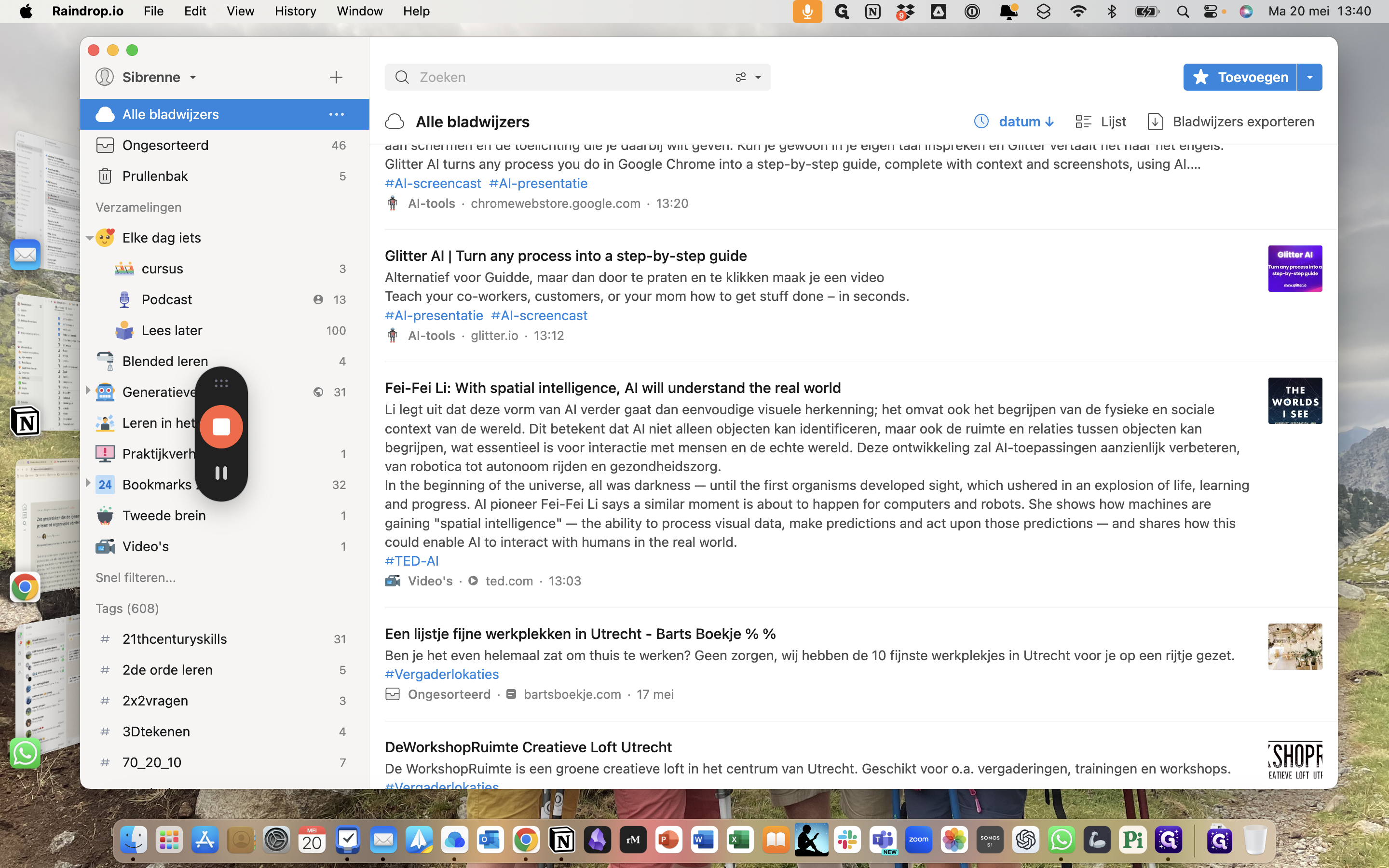Collapse the Elke dag iets collection
1389x868 pixels.
(89, 238)
